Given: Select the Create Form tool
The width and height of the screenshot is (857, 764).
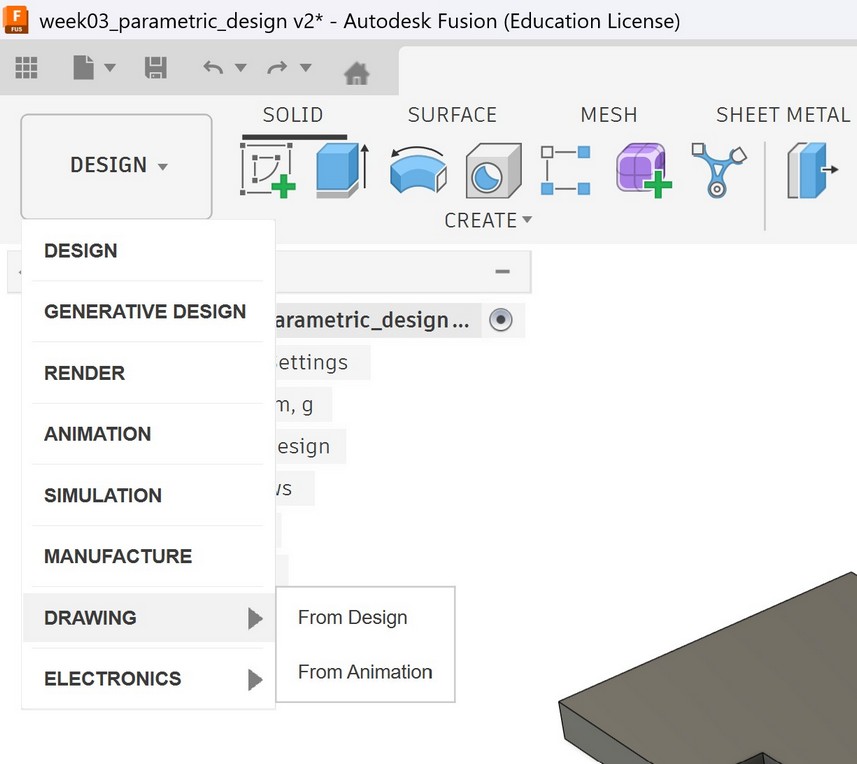Looking at the screenshot, I should click(x=643, y=170).
